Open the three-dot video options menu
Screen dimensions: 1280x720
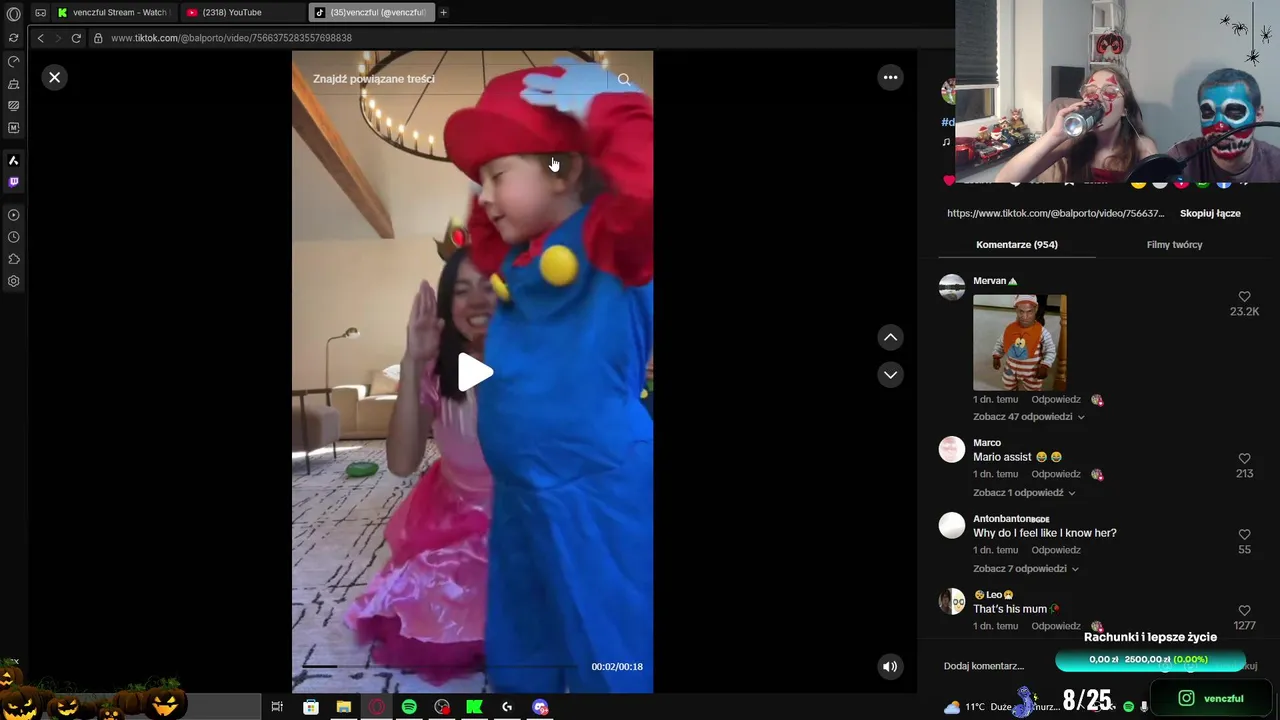pos(890,77)
